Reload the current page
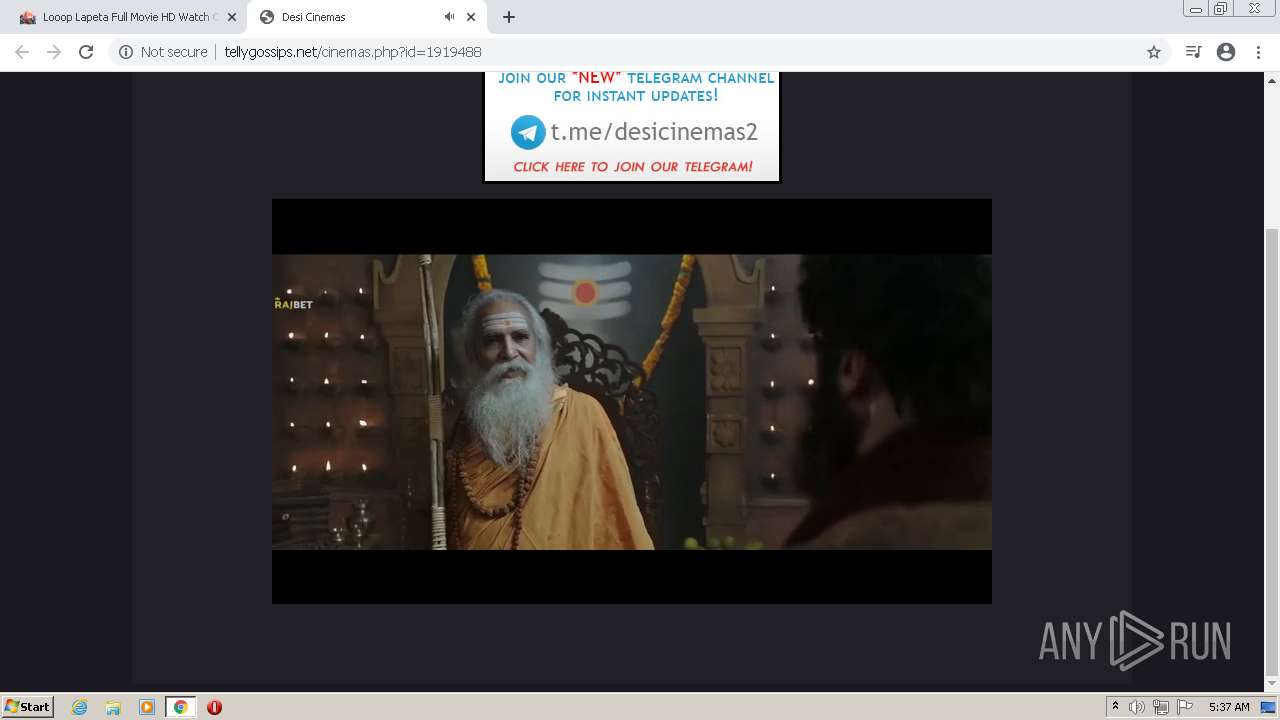Screen dimensions: 1280x720 click(86, 52)
